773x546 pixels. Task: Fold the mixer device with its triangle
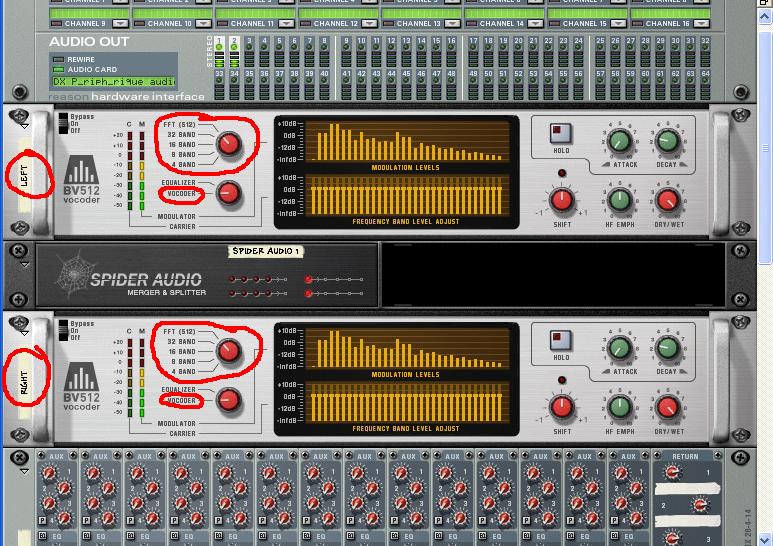point(24,471)
